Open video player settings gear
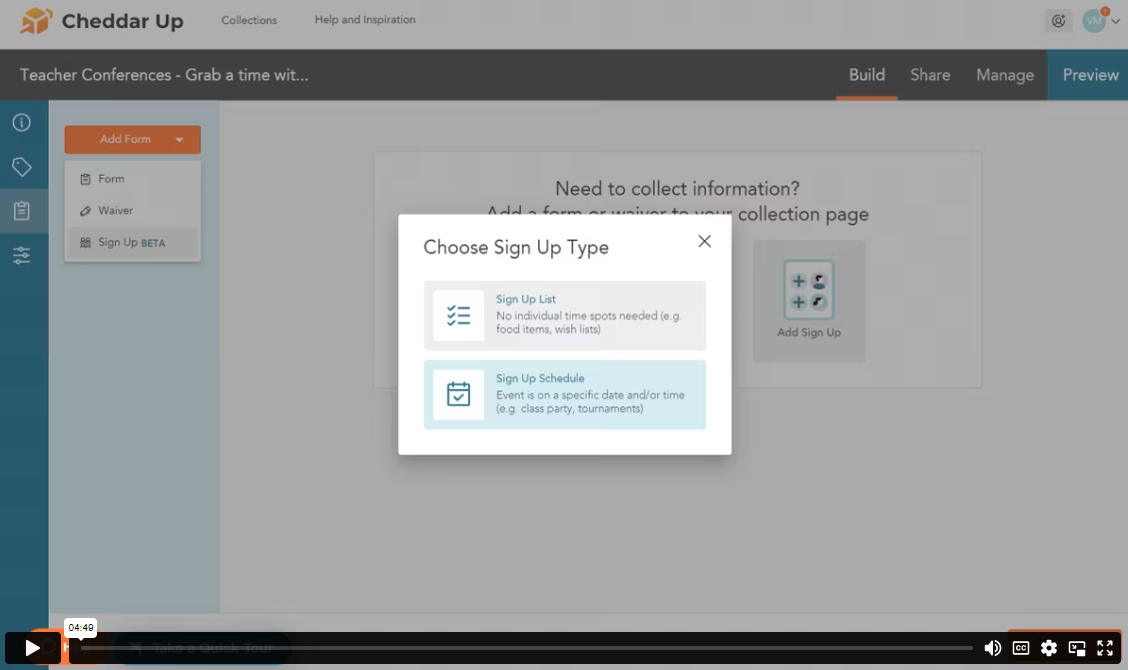This screenshot has height=670, width=1128. 1048,648
